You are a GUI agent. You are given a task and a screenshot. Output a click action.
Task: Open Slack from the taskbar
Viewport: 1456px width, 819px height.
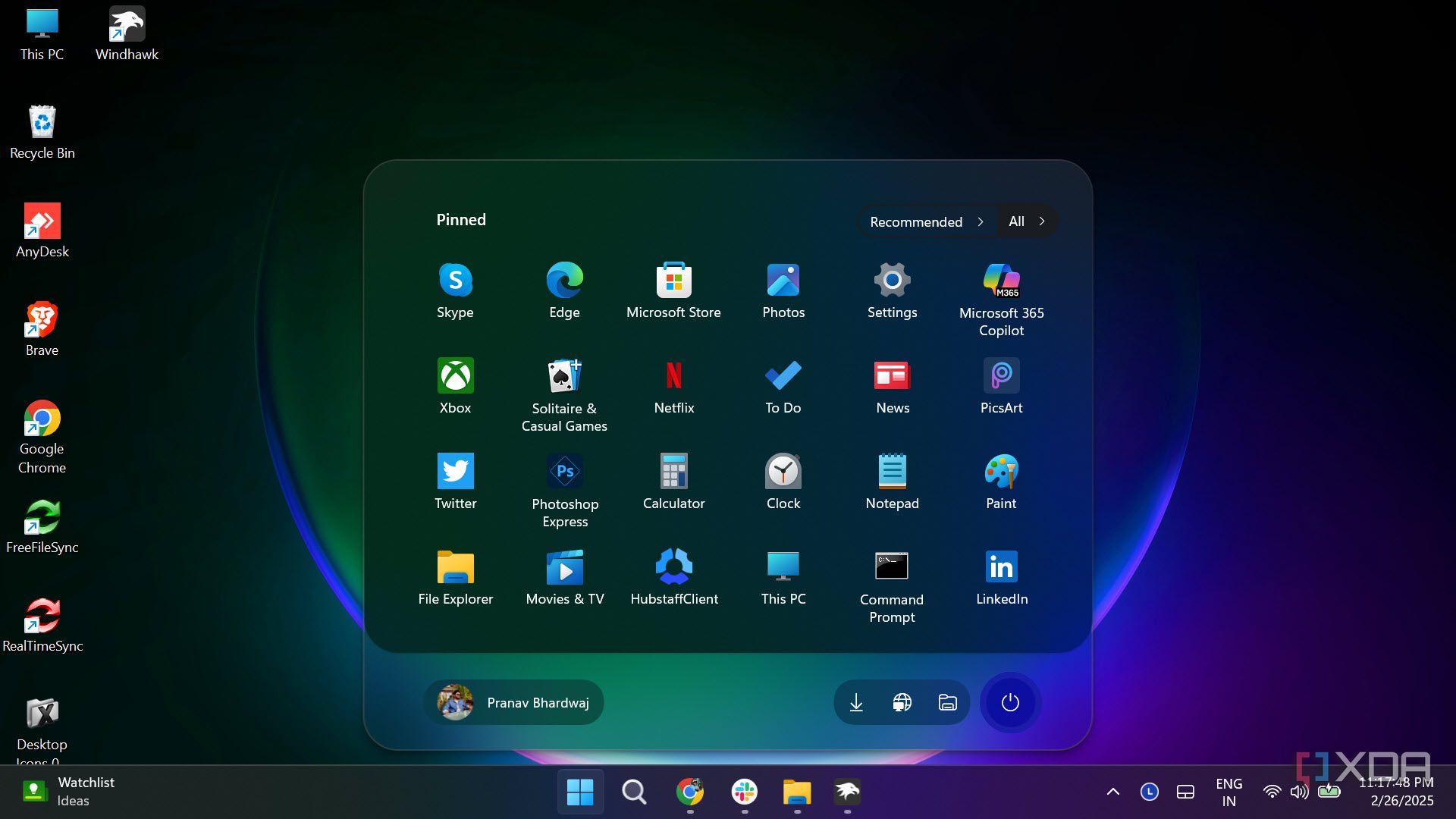coord(745,792)
